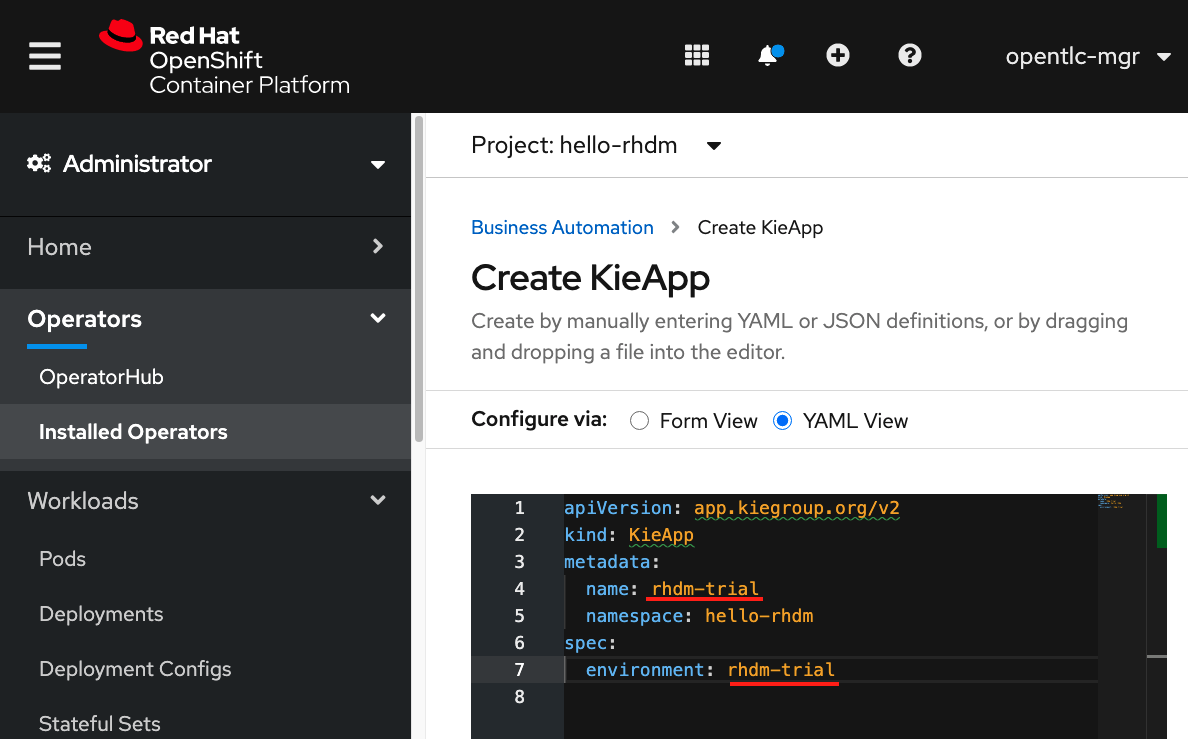The width and height of the screenshot is (1188, 739).
Task: Click the Red Hat OpenShift logo
Action: click(225, 56)
